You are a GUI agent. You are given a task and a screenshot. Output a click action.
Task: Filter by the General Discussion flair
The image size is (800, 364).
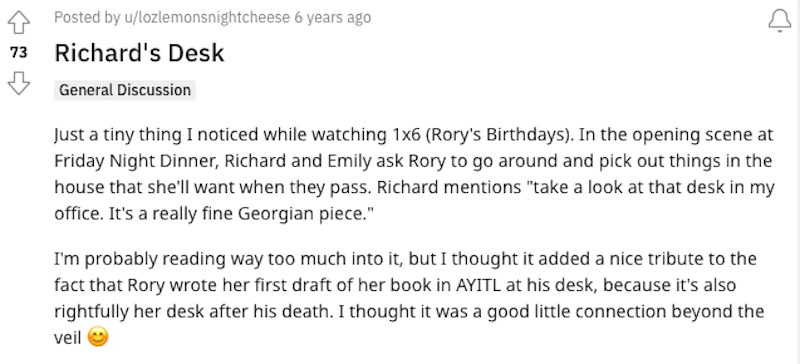125,90
